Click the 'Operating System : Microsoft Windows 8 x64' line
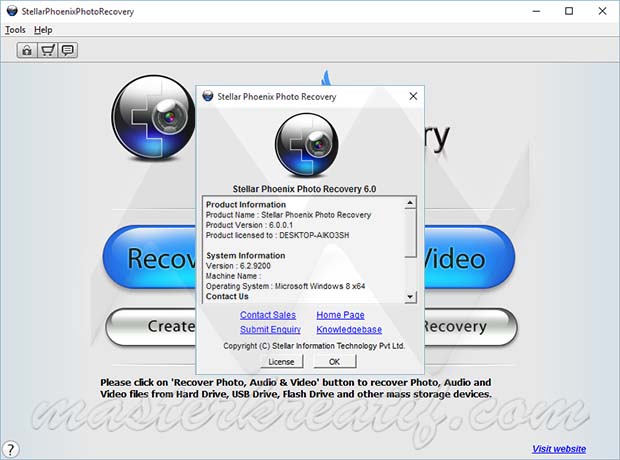Screen dimensions: 620x460 point(285,286)
